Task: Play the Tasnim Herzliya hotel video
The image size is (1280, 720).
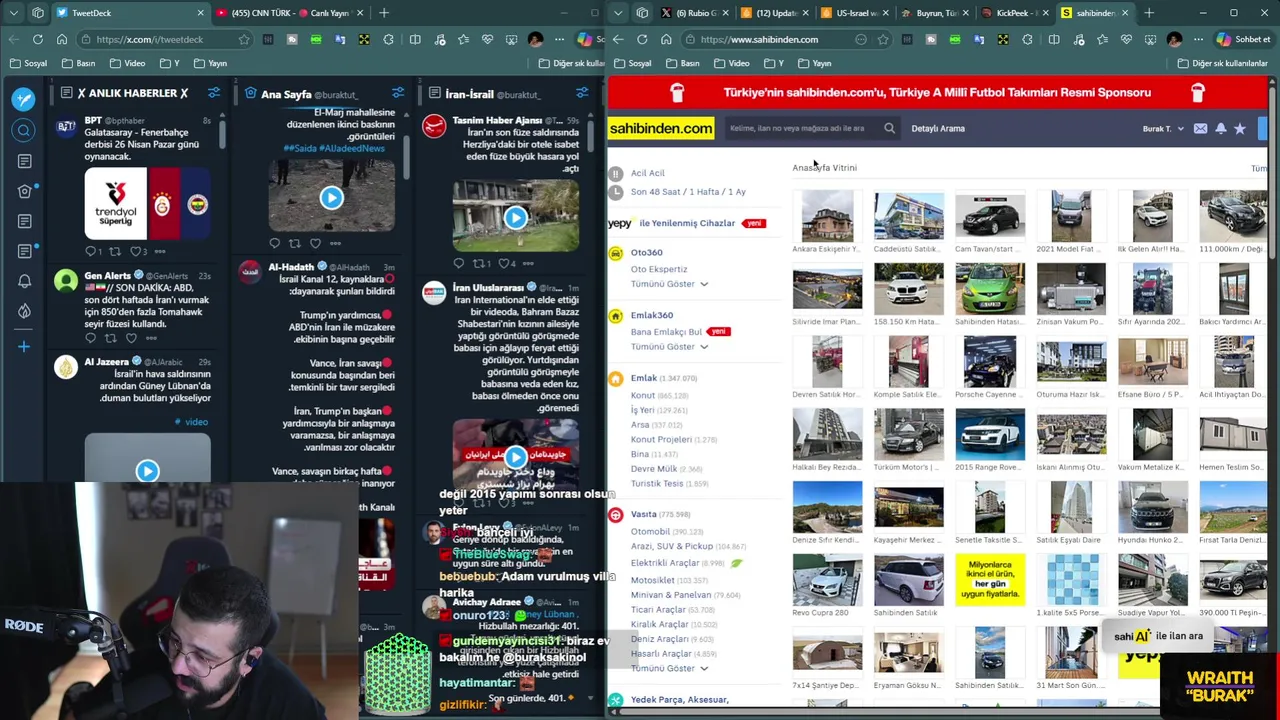Action: click(515, 218)
